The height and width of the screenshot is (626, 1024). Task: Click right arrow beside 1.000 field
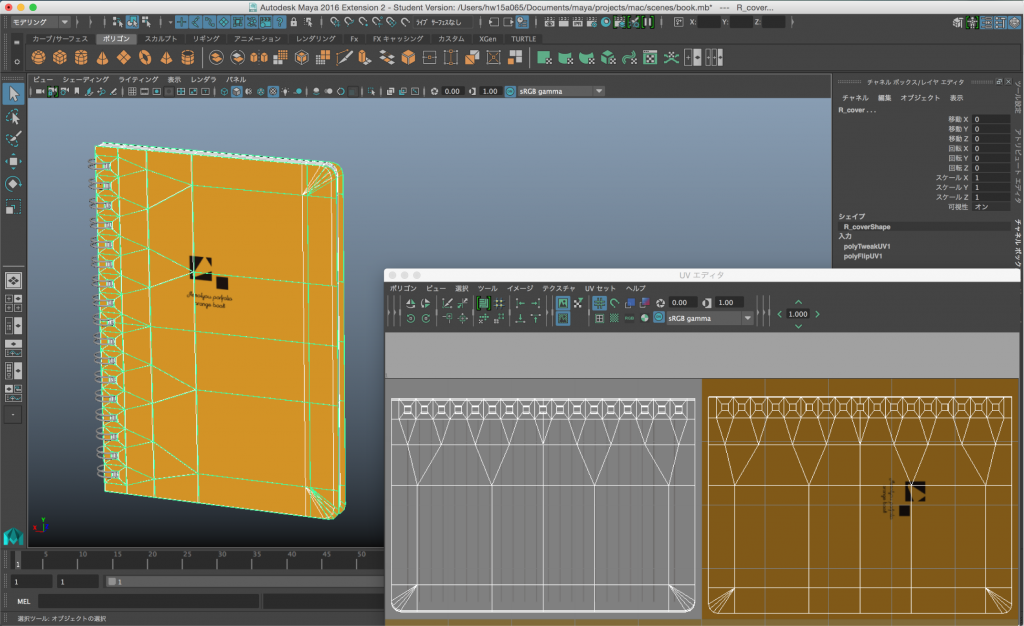[817, 315]
